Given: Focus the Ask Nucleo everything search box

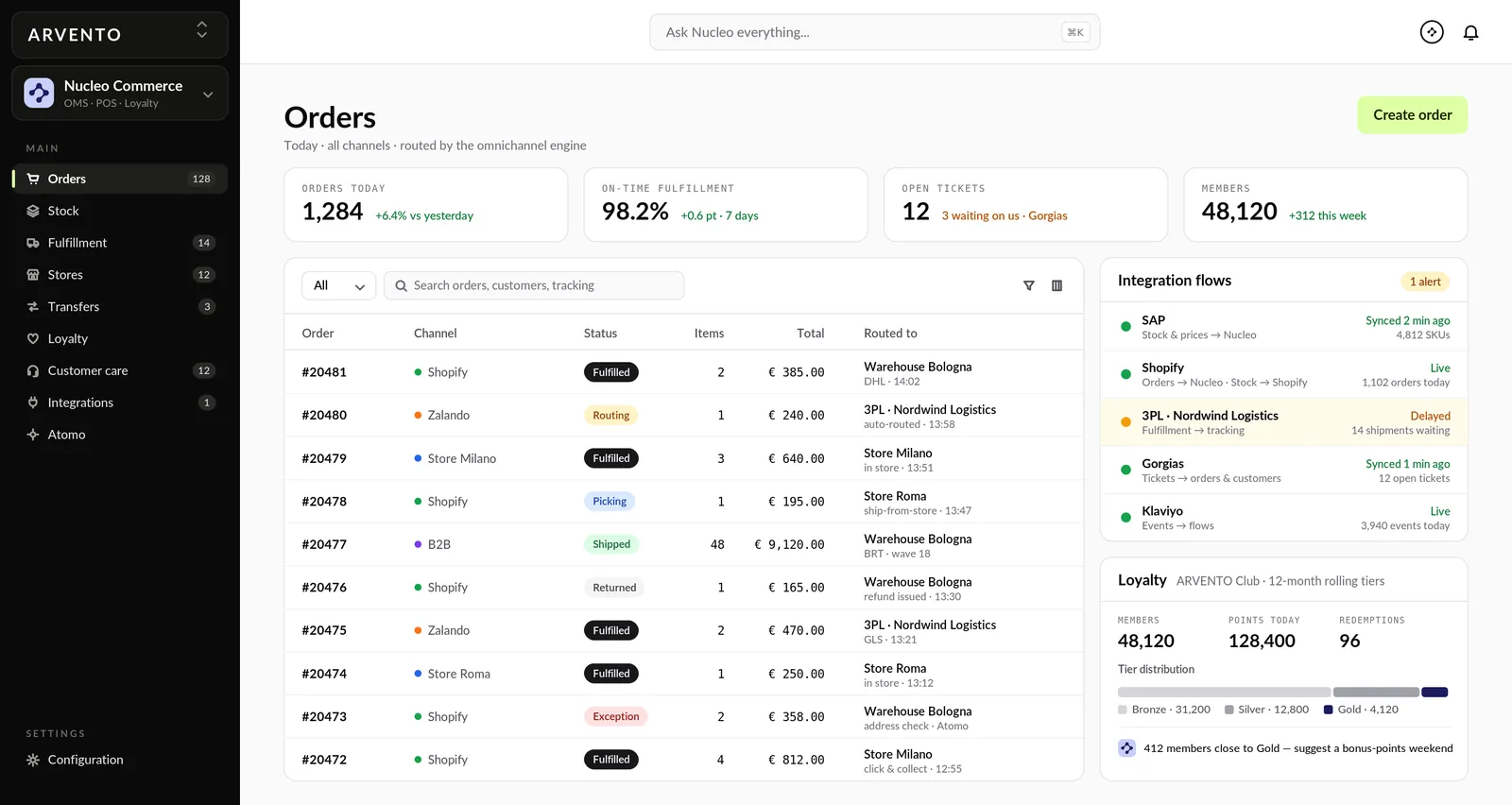Looking at the screenshot, I should tap(874, 32).
